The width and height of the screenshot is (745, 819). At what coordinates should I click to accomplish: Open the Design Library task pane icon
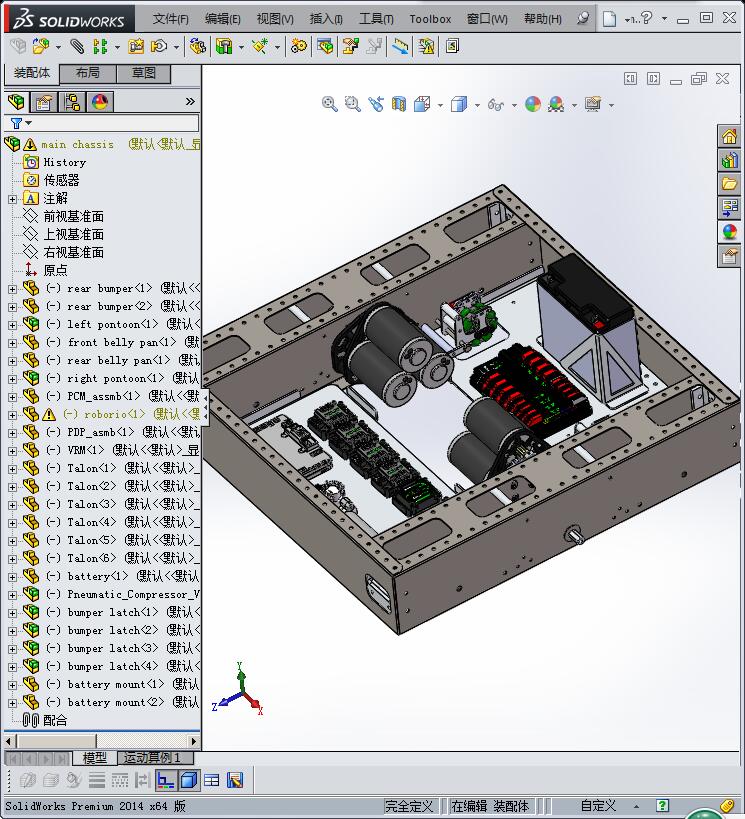pyautogui.click(x=729, y=160)
